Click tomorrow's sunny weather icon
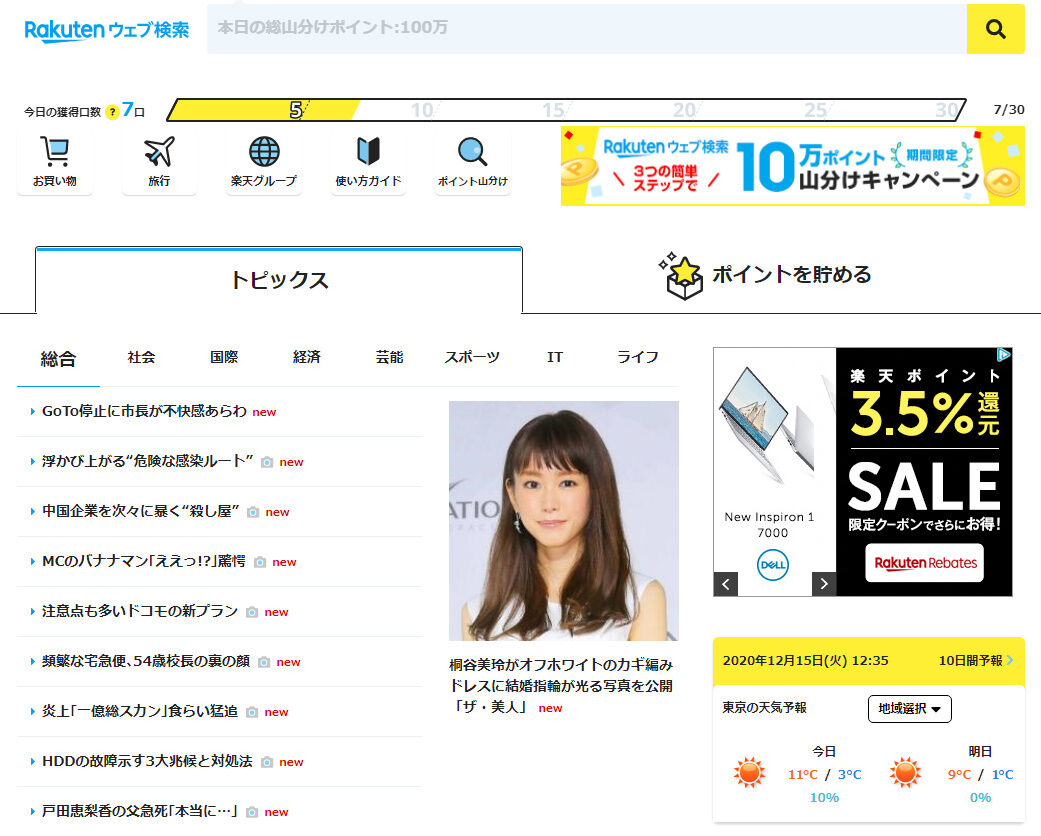Viewport: 1041px width, 836px height. click(x=906, y=773)
